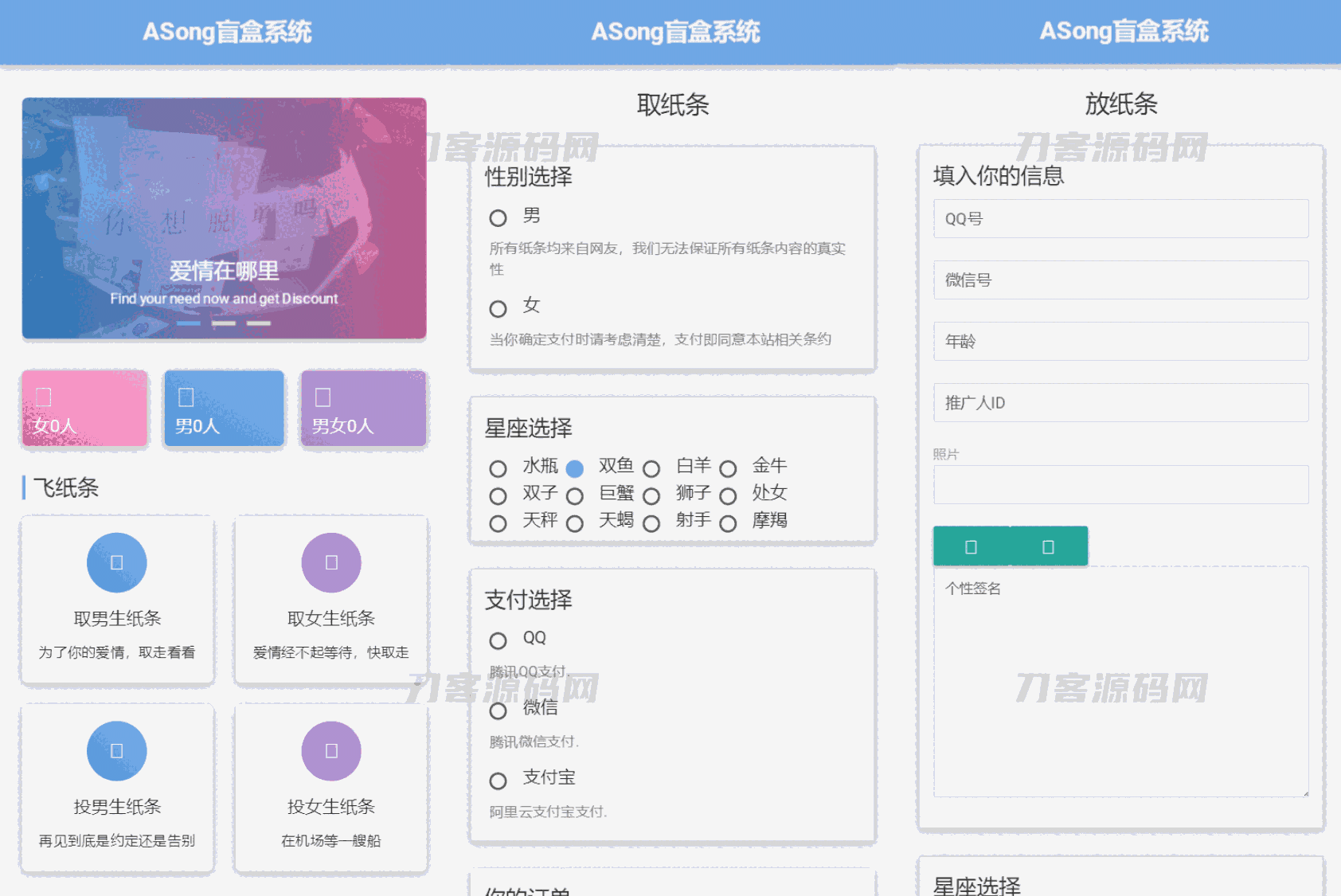The image size is (1341, 896).
Task: Click the left green photo button icon
Action: [x=972, y=546]
